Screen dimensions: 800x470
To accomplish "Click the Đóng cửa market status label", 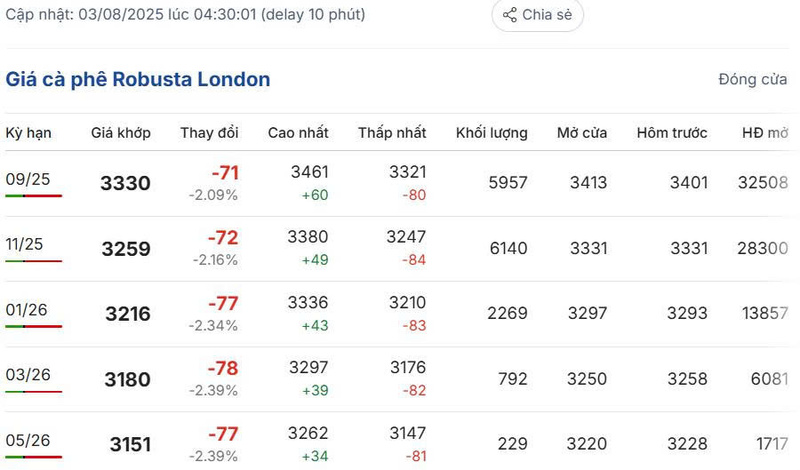I will (x=752, y=80).
